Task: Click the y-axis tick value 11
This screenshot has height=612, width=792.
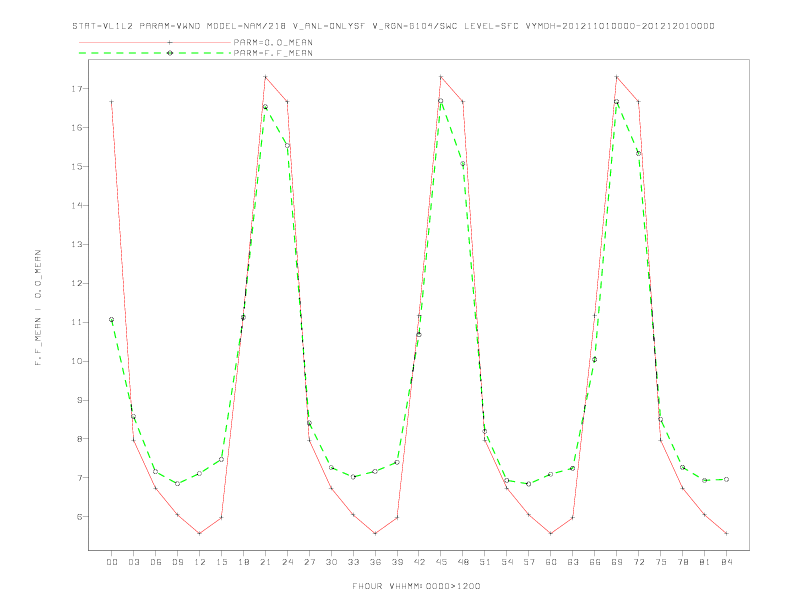Action: [77, 322]
